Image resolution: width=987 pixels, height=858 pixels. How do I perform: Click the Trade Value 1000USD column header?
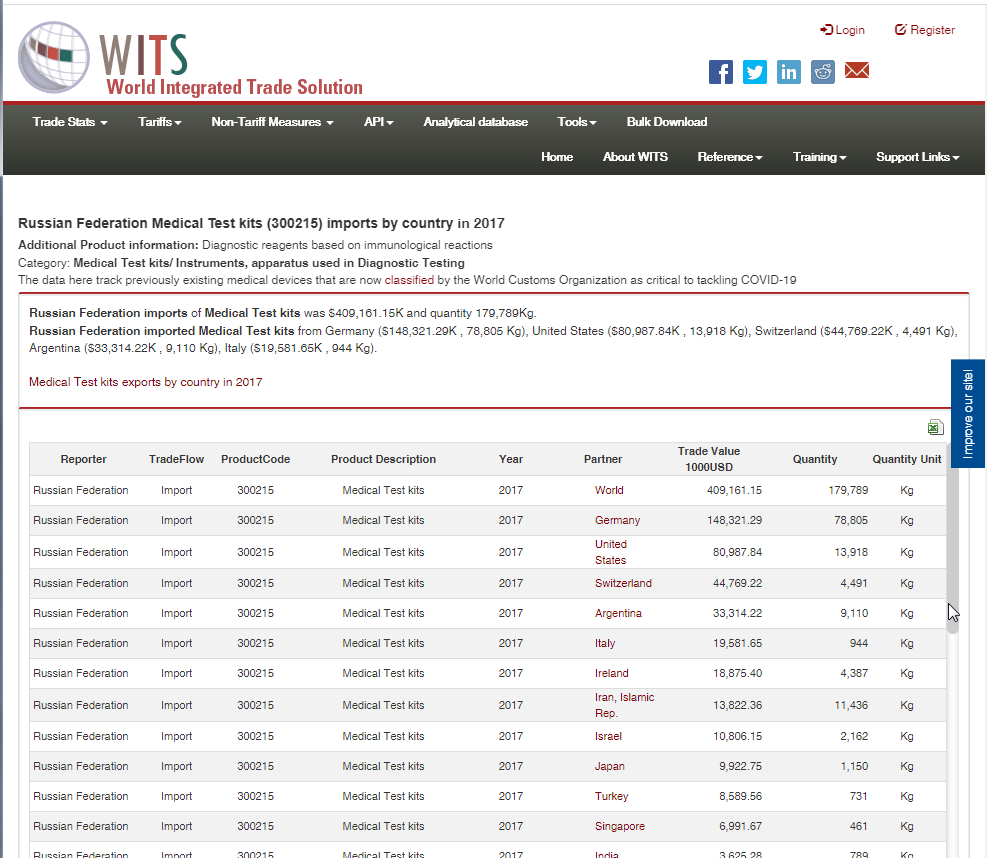[709, 460]
